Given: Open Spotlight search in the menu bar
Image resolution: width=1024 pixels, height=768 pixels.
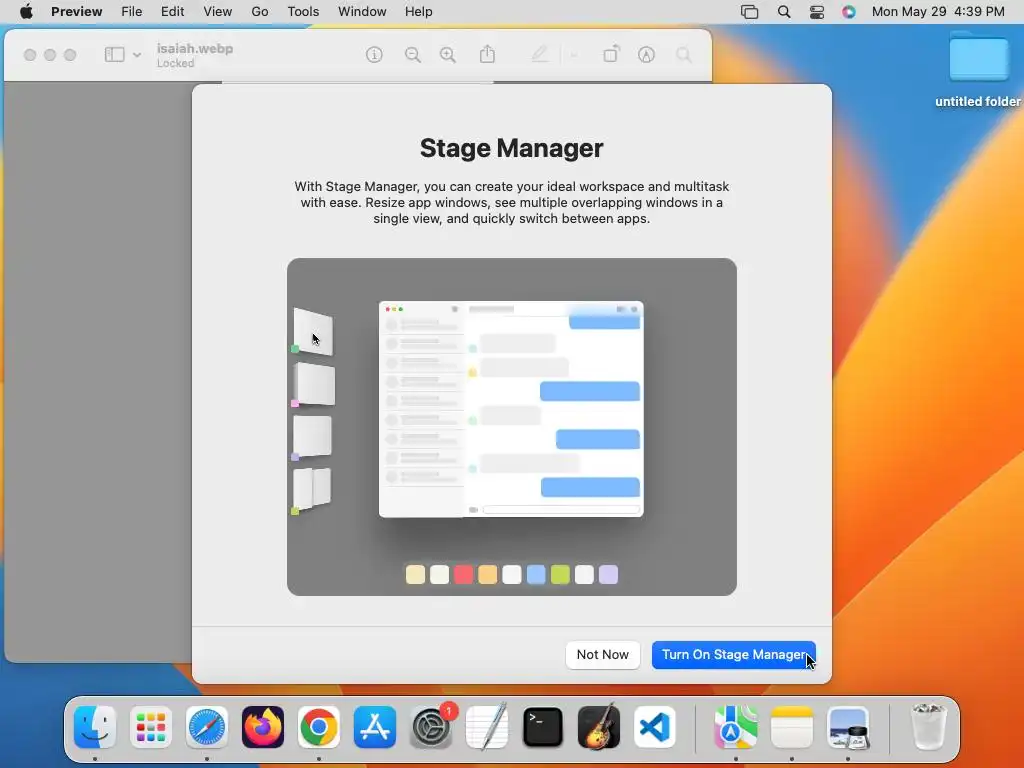Looking at the screenshot, I should (x=784, y=12).
